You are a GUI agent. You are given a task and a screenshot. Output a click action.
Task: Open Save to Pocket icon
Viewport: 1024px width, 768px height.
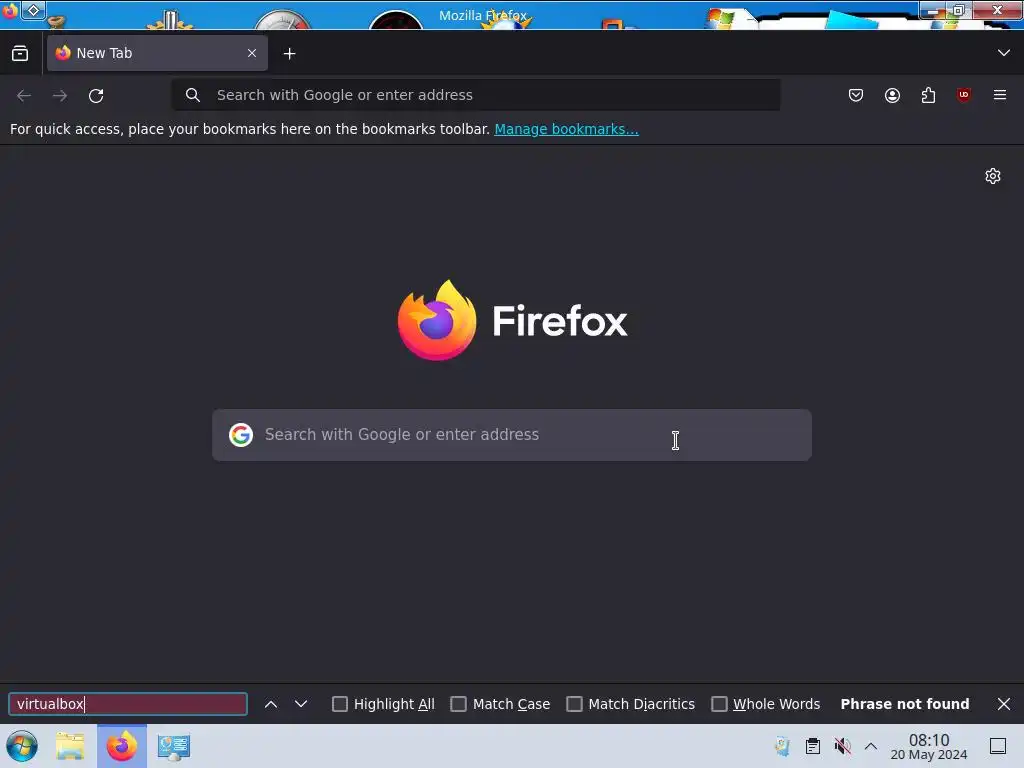click(x=856, y=95)
